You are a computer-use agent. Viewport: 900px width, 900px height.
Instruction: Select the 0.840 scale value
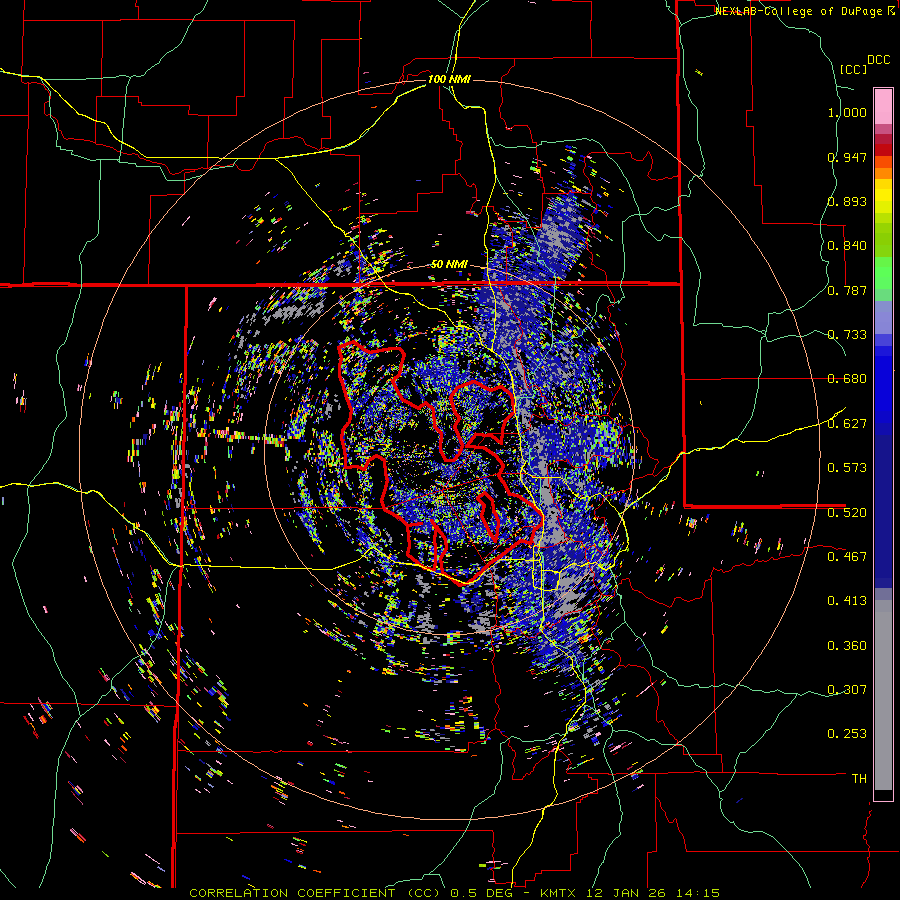point(847,246)
